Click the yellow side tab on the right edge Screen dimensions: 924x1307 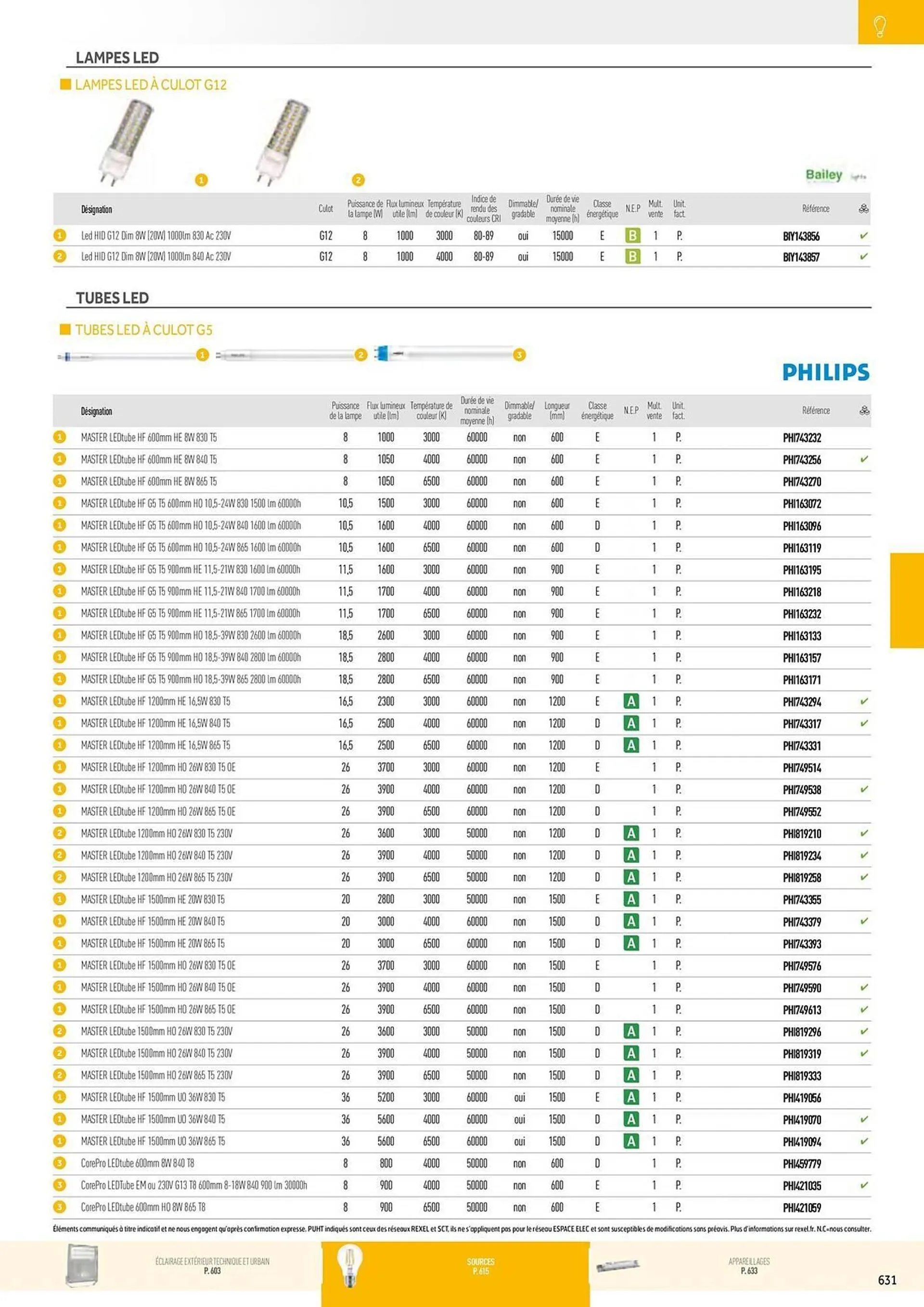point(907,600)
